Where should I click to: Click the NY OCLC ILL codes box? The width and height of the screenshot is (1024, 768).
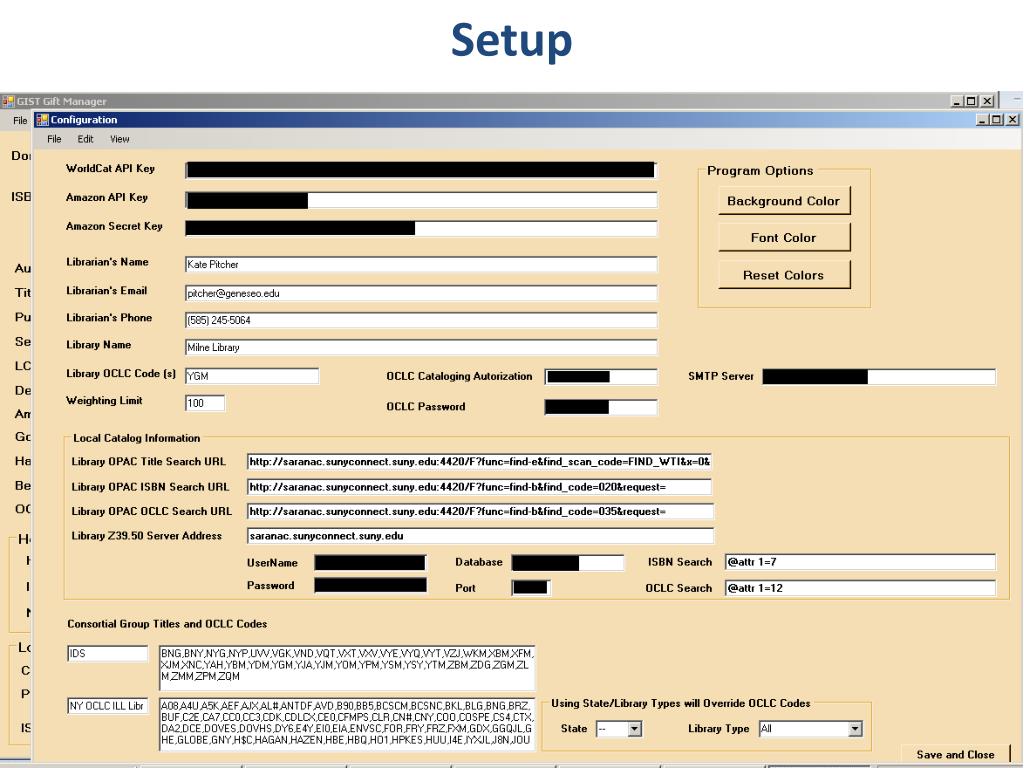click(x=347, y=724)
